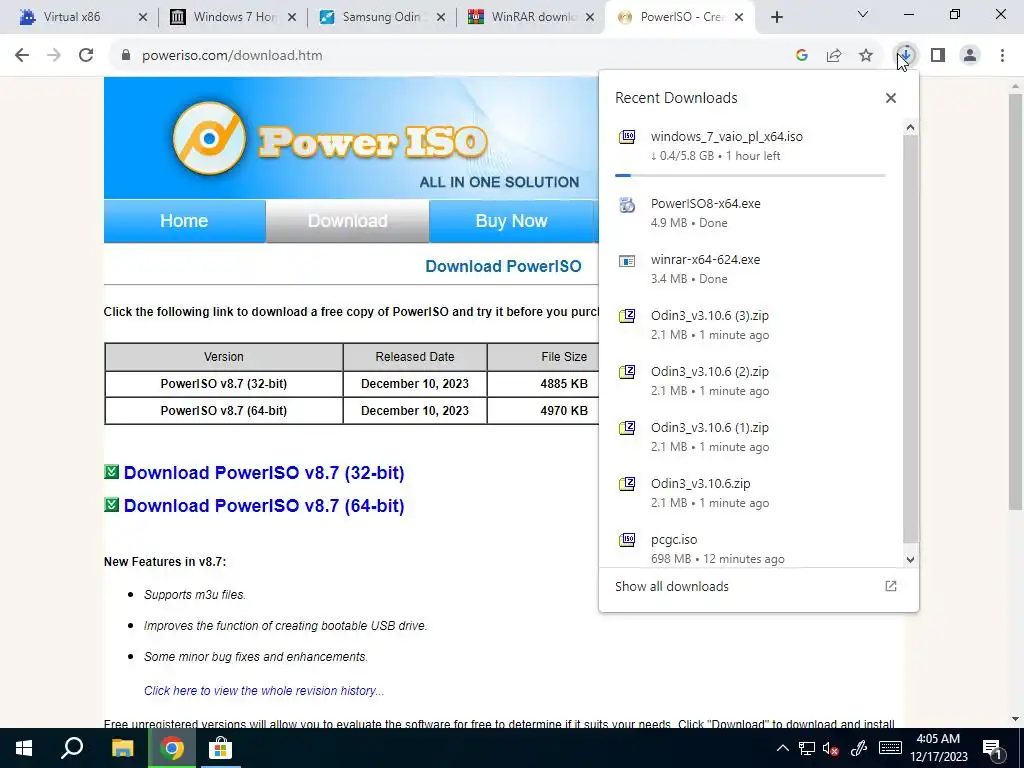Click the Google icon in address bar
Viewport: 1024px width, 768px height.
coord(802,56)
